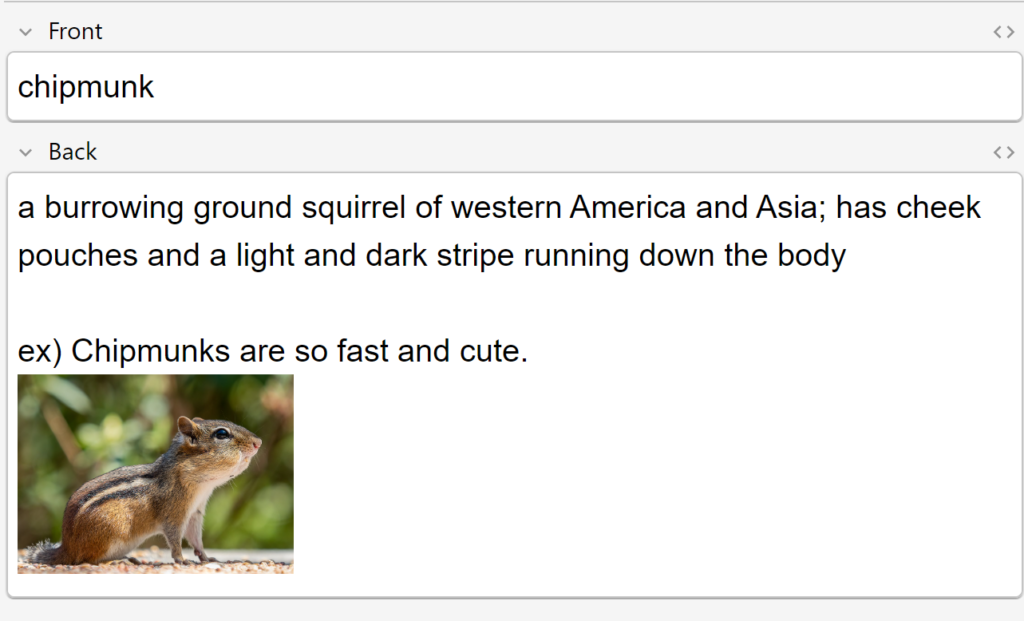This screenshot has width=1024, height=621.
Task: Select the chipmunk photo in Back field
Action: pyautogui.click(x=155, y=474)
